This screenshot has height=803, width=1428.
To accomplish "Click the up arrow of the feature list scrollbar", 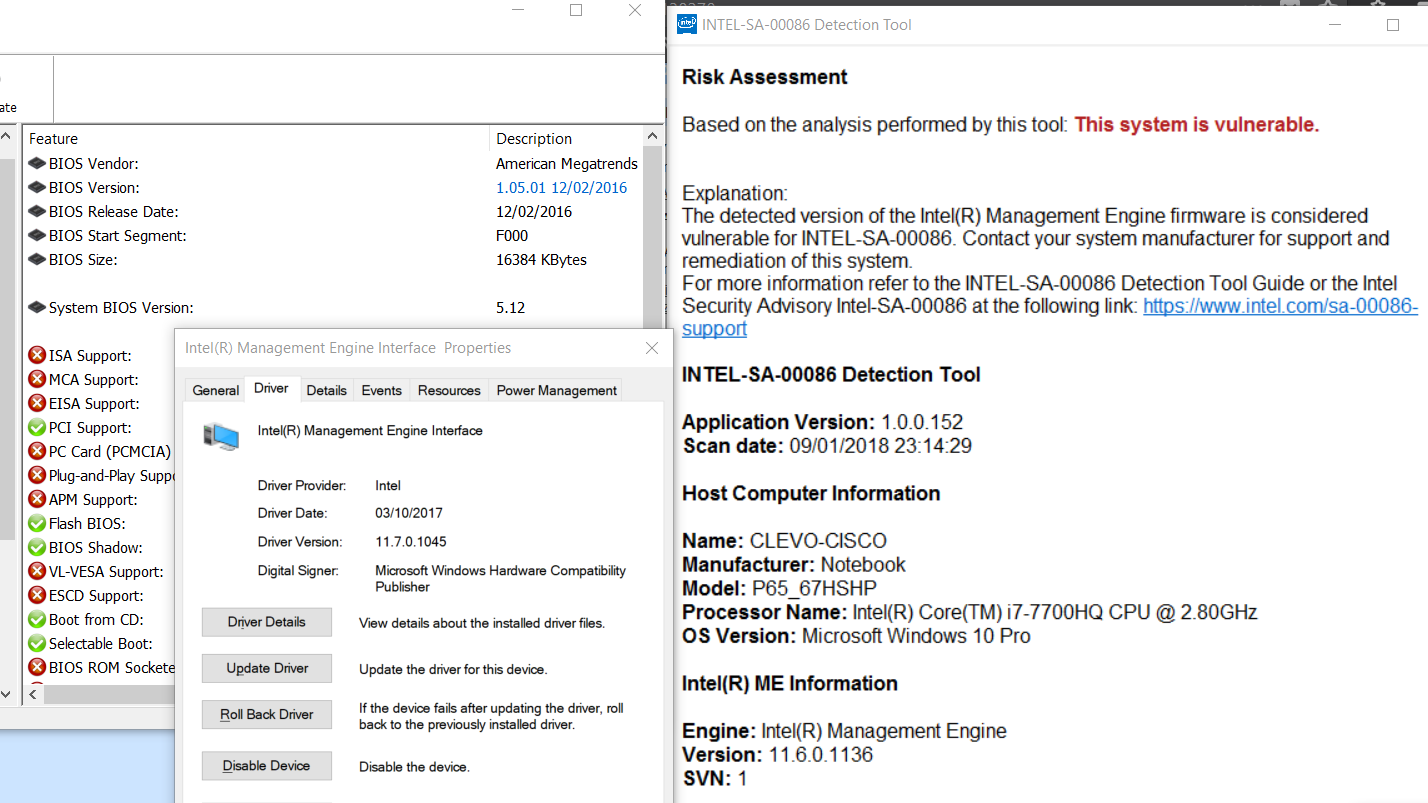I will point(653,136).
